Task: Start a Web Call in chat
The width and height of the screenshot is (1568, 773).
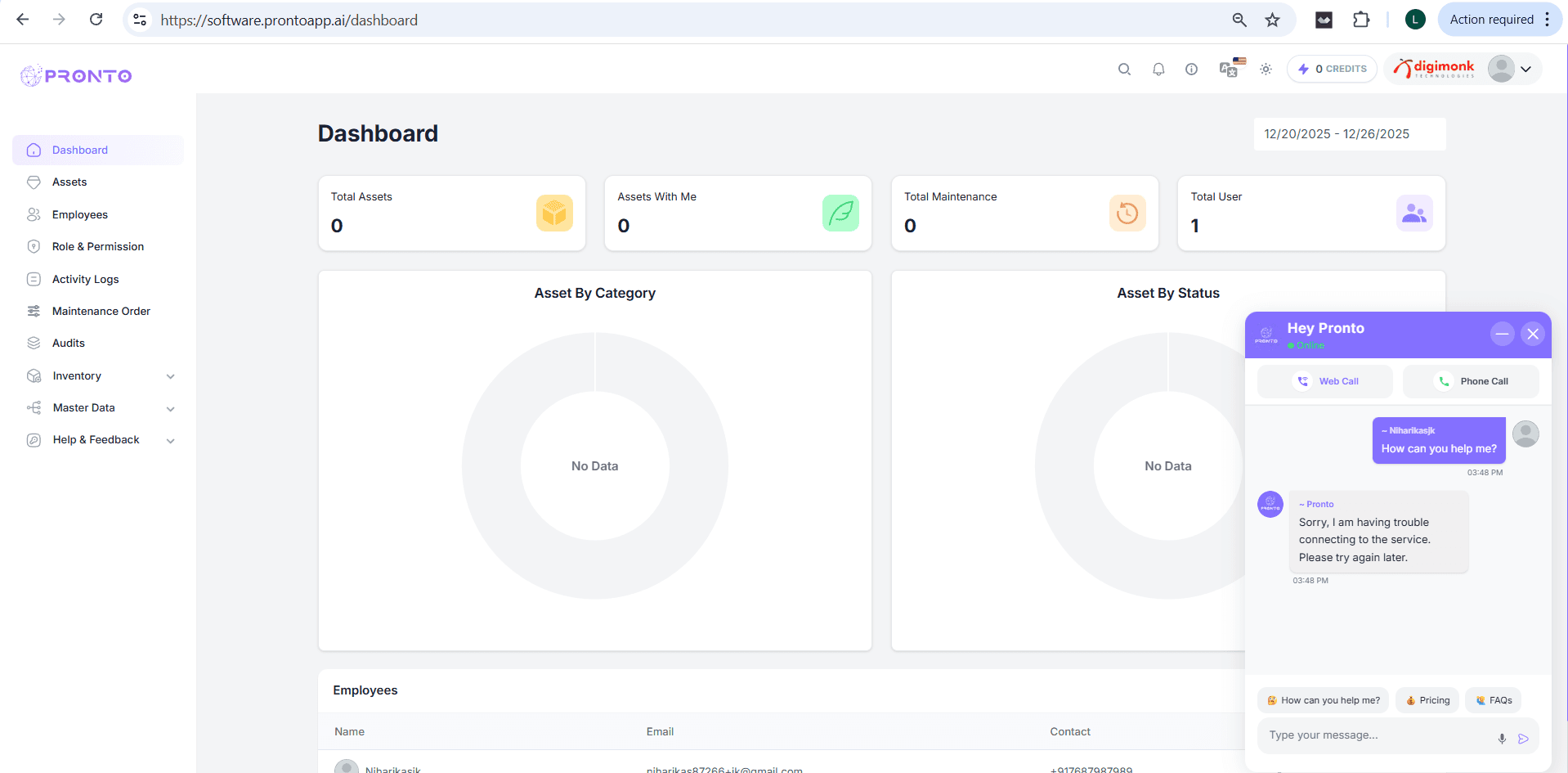Action: [x=1325, y=381]
